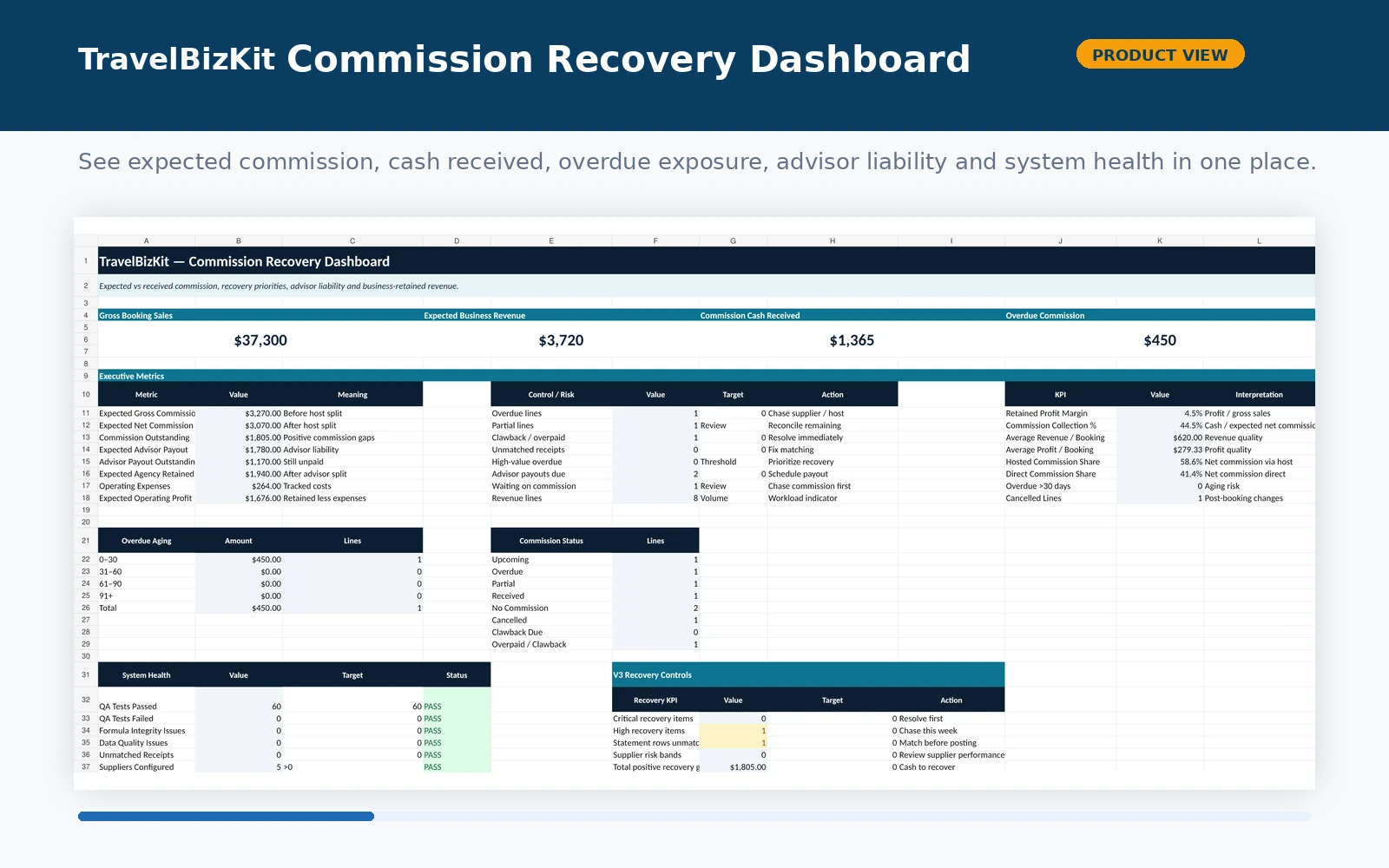Viewport: 1389px width, 868px height.
Task: Click the Interpretation column heading
Action: [1259, 394]
